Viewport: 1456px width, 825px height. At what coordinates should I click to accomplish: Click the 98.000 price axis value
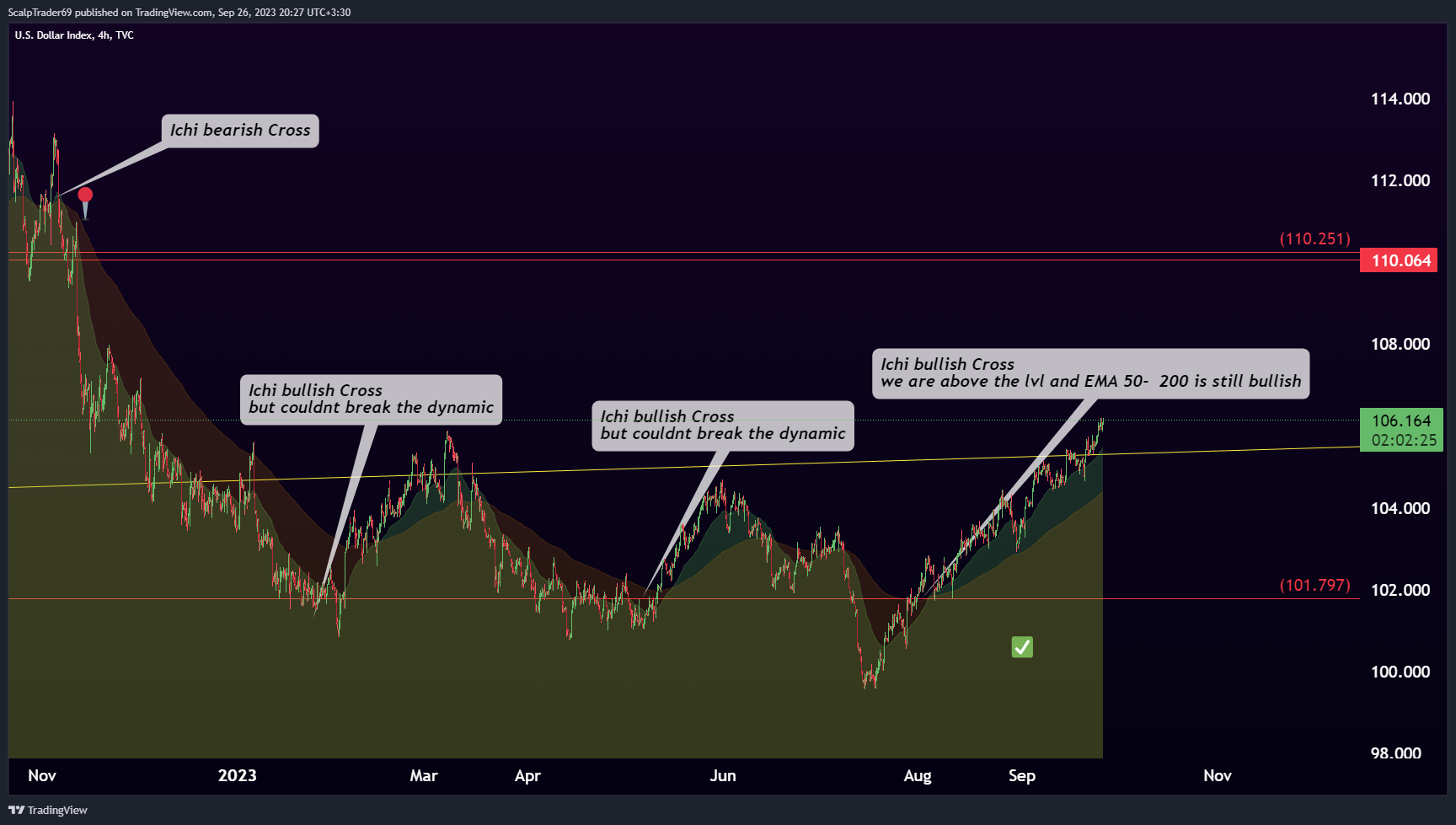click(1396, 753)
